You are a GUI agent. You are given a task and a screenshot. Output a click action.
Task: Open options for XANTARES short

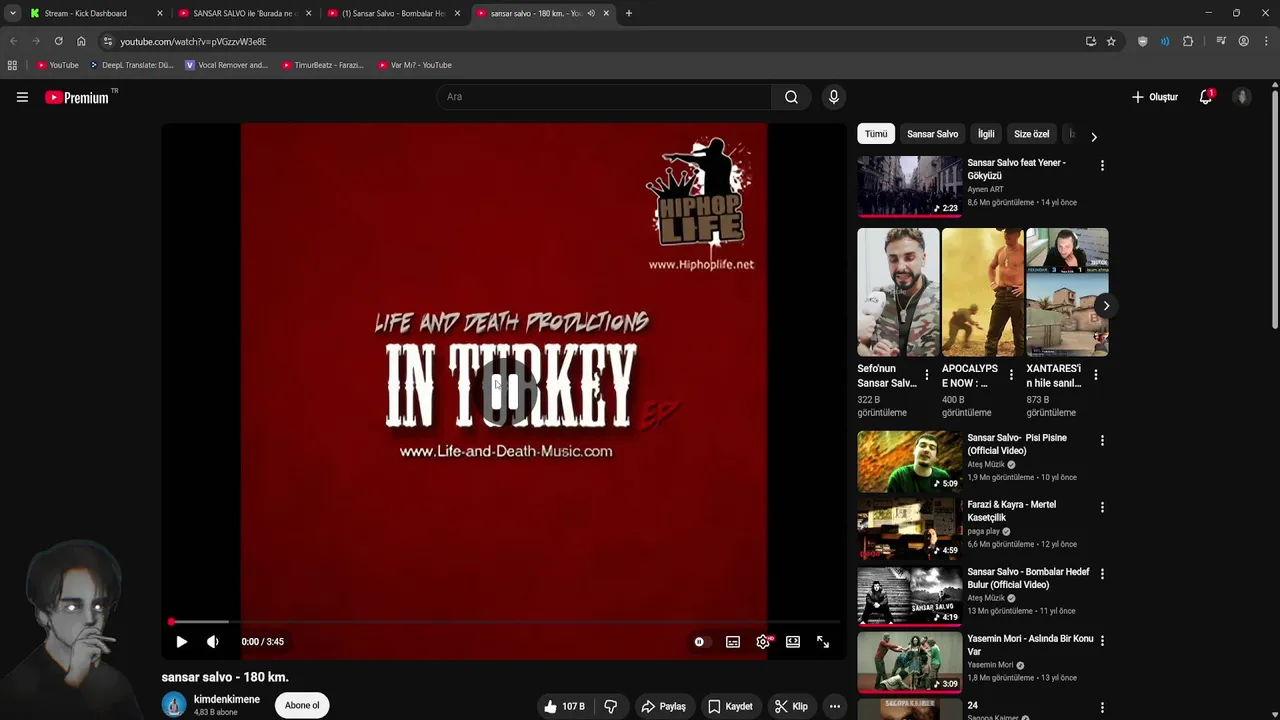[1095, 375]
